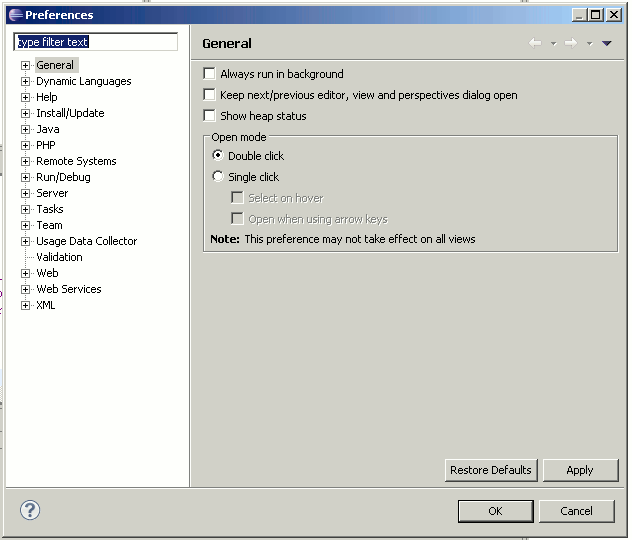Image resolution: width=632 pixels, height=540 pixels.
Task: Check Keep next/previous editor dialog open
Action: coord(209,95)
